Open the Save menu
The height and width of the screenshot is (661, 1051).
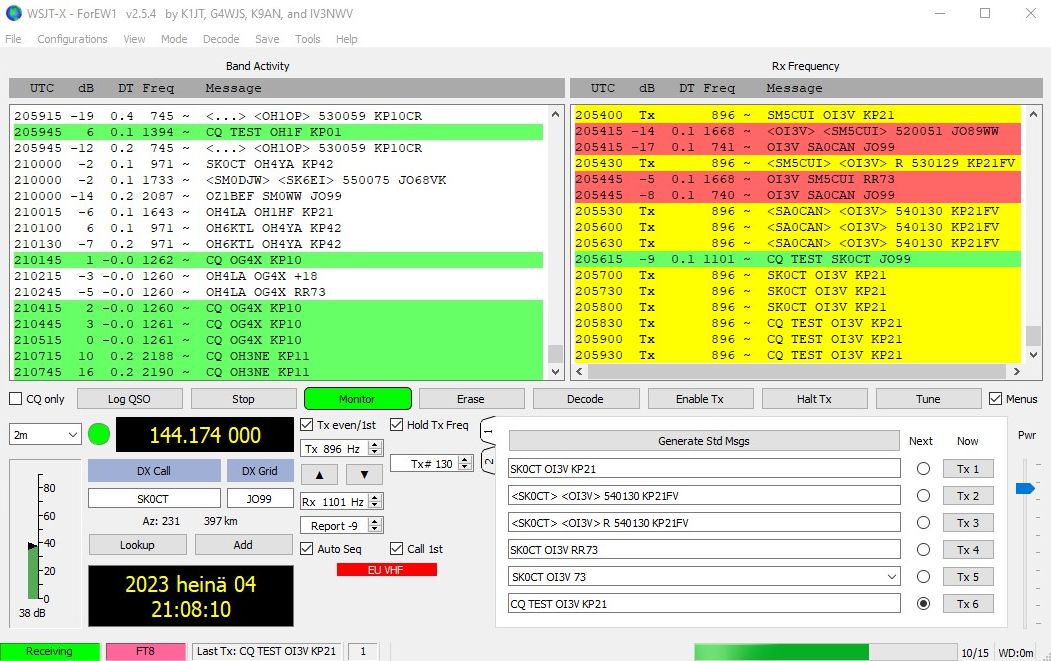267,39
